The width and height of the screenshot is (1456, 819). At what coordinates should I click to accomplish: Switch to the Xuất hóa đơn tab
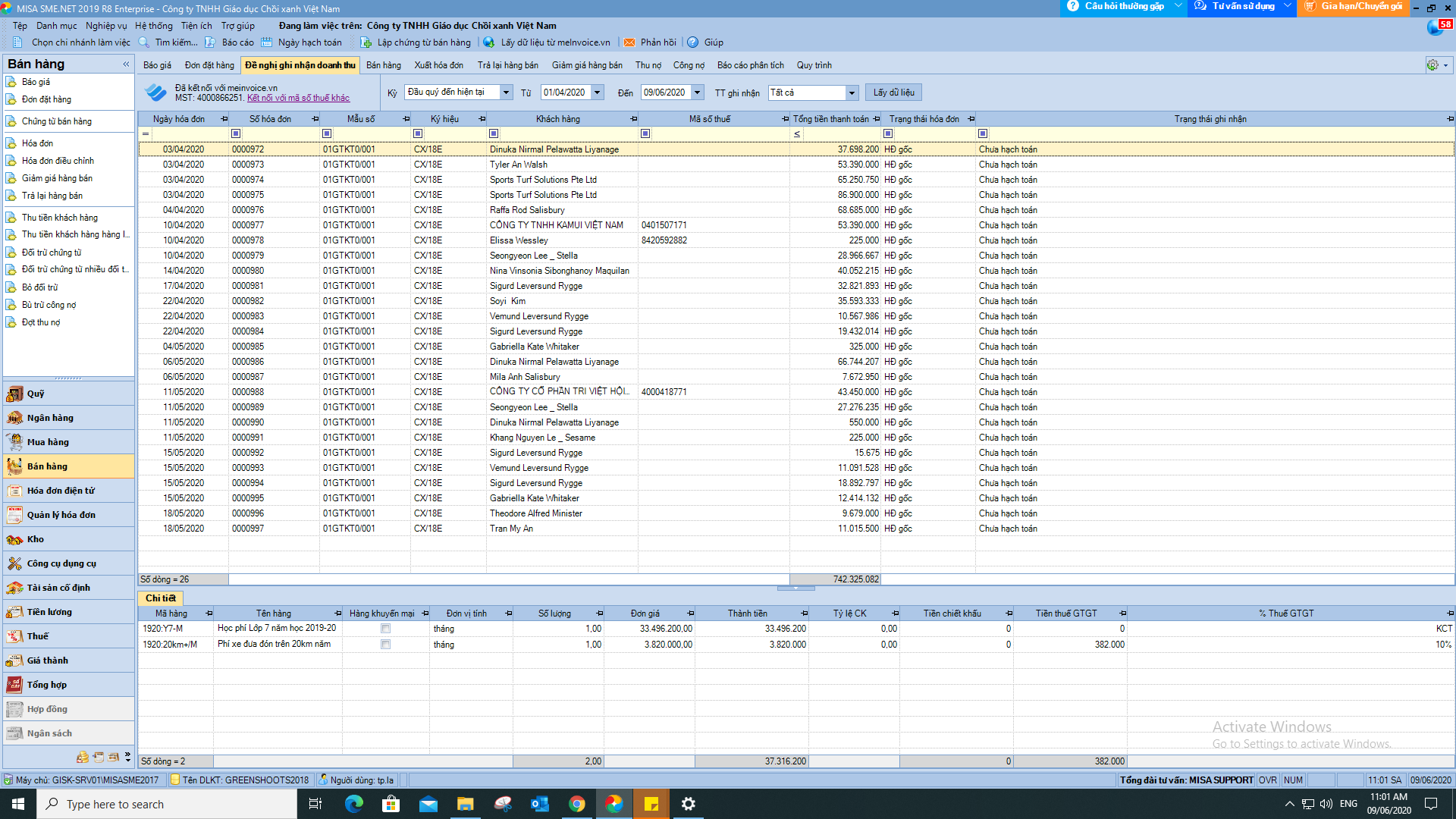[x=438, y=65]
